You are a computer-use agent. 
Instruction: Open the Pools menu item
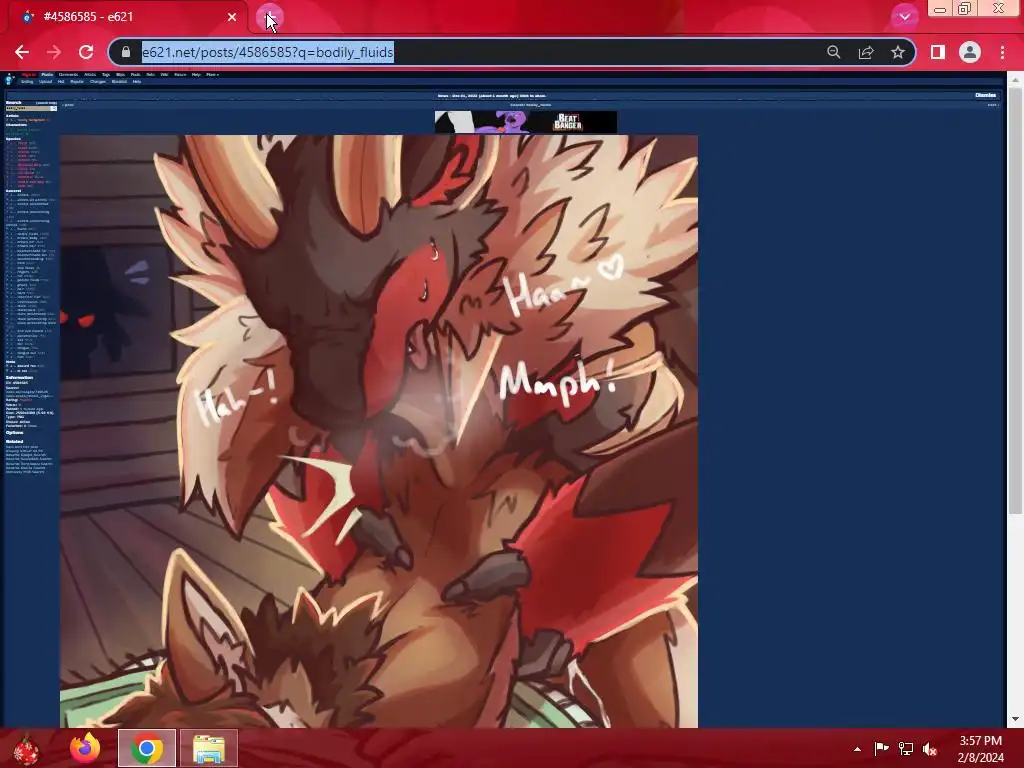coord(135,74)
